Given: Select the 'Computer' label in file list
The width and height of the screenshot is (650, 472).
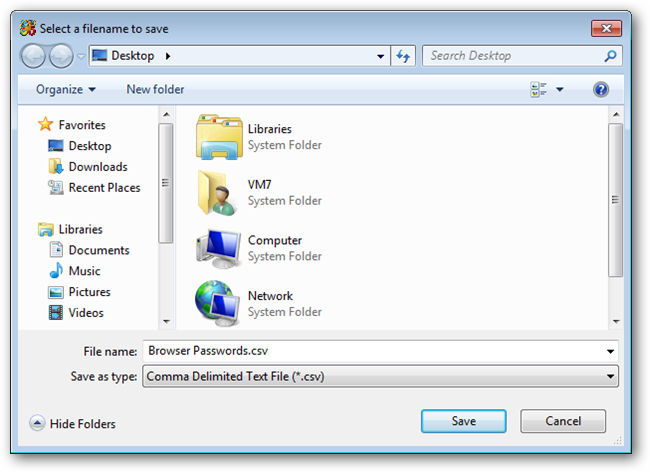Looking at the screenshot, I should coord(275,240).
